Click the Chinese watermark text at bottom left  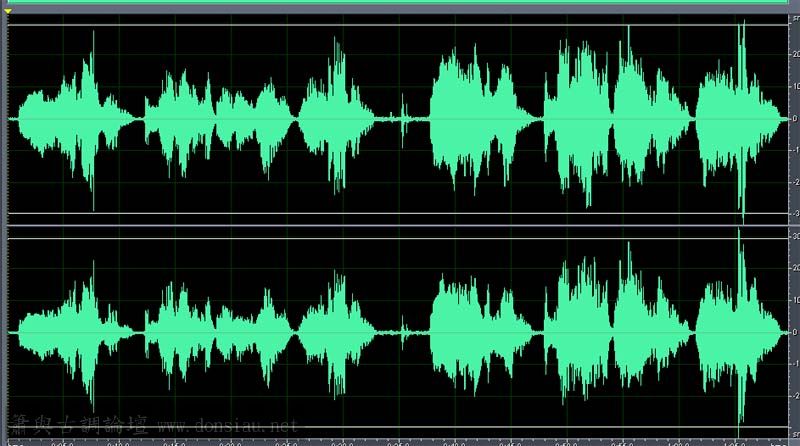pyautogui.click(x=70, y=425)
